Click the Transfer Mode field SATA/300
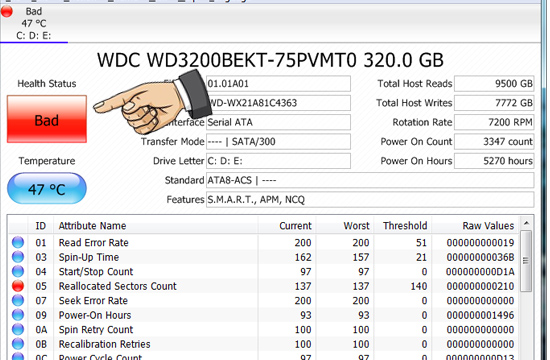550x360 pixels. (x=278, y=141)
